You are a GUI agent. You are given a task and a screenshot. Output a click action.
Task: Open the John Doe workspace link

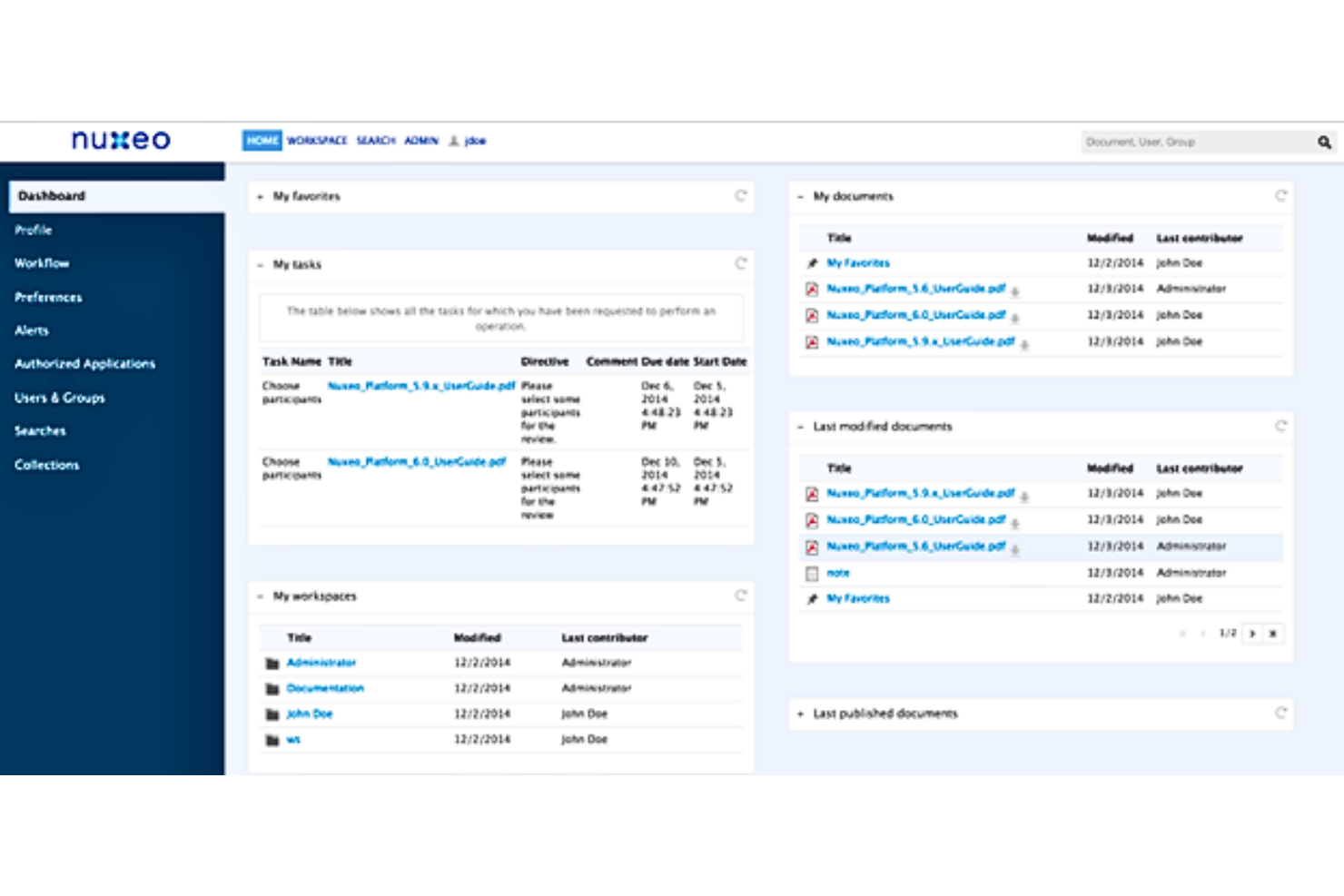point(310,714)
